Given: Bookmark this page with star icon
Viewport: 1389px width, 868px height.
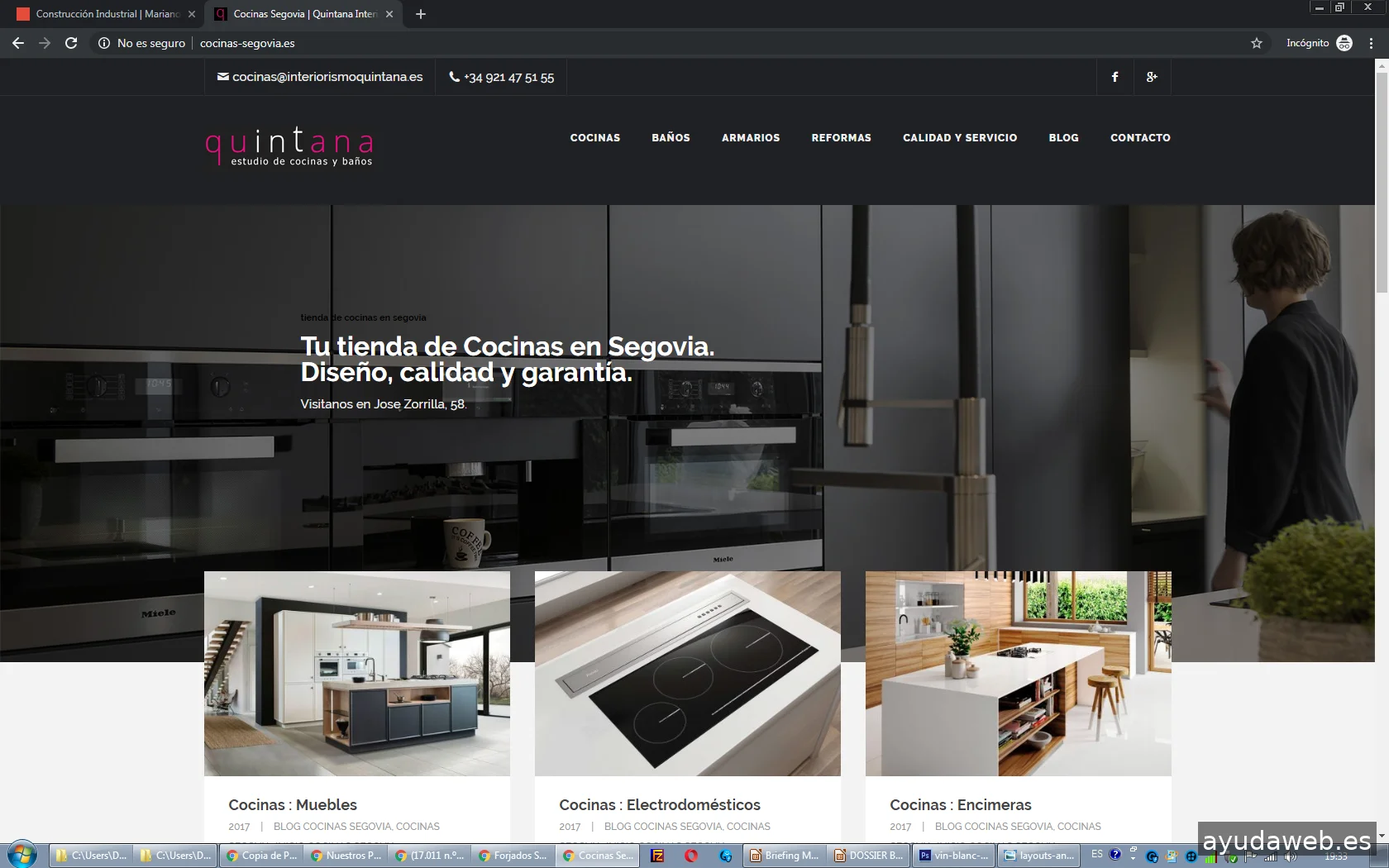Looking at the screenshot, I should (x=1256, y=43).
